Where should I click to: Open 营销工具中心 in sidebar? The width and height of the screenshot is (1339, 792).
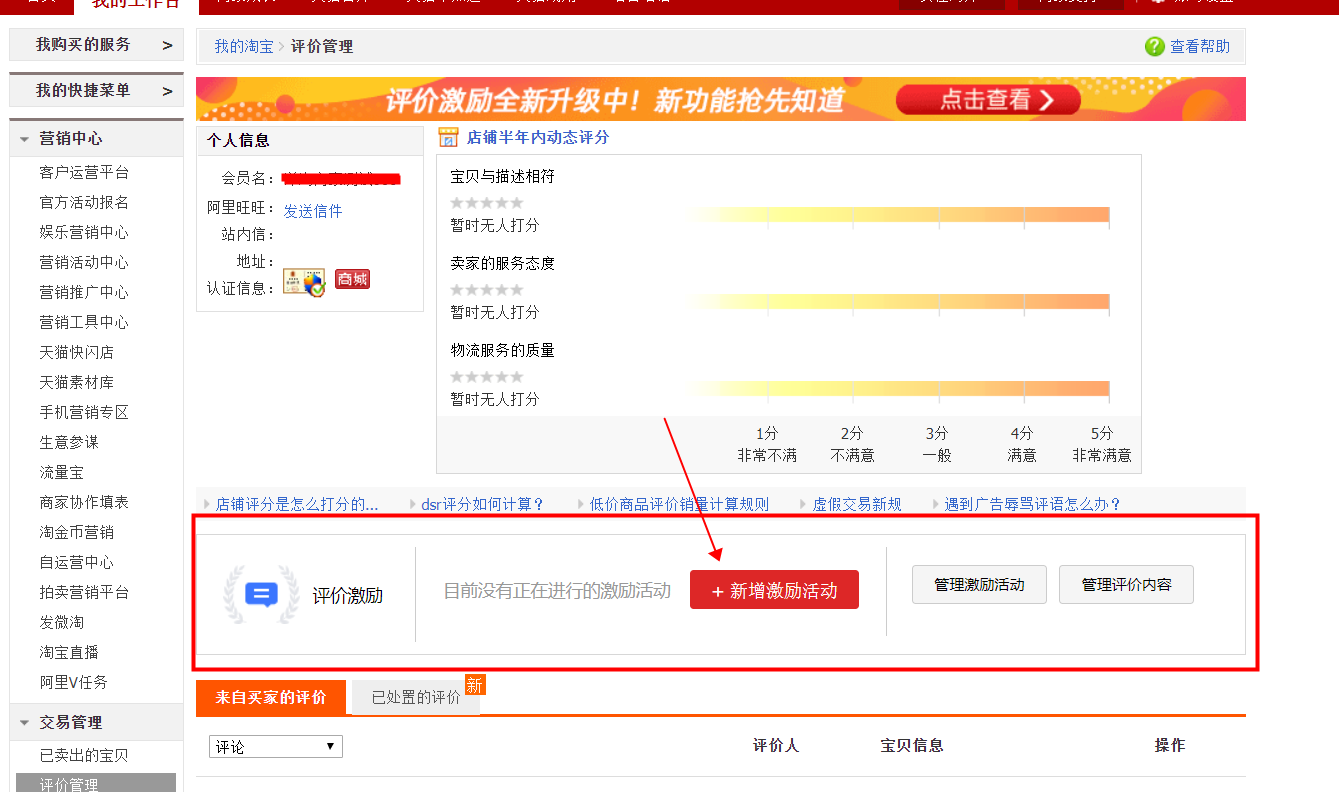pyautogui.click(x=84, y=322)
